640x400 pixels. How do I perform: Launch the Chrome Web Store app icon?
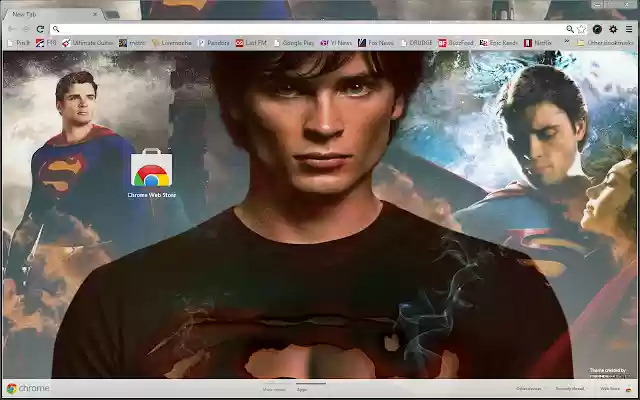151,173
